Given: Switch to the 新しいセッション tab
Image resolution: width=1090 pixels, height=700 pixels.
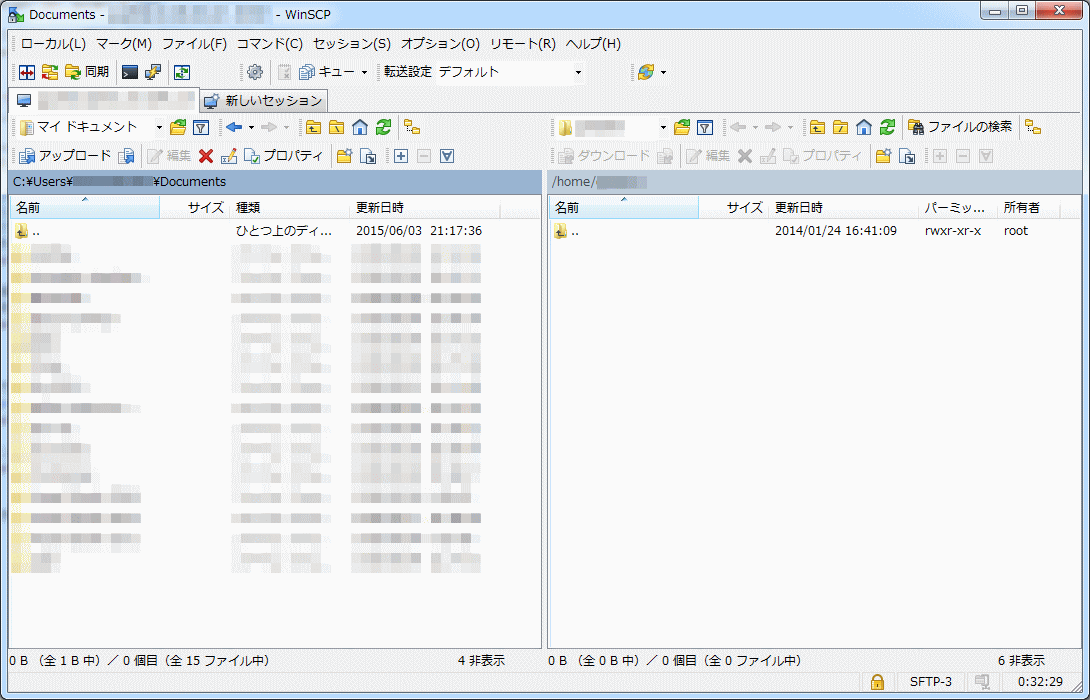Looking at the screenshot, I should click(x=263, y=101).
